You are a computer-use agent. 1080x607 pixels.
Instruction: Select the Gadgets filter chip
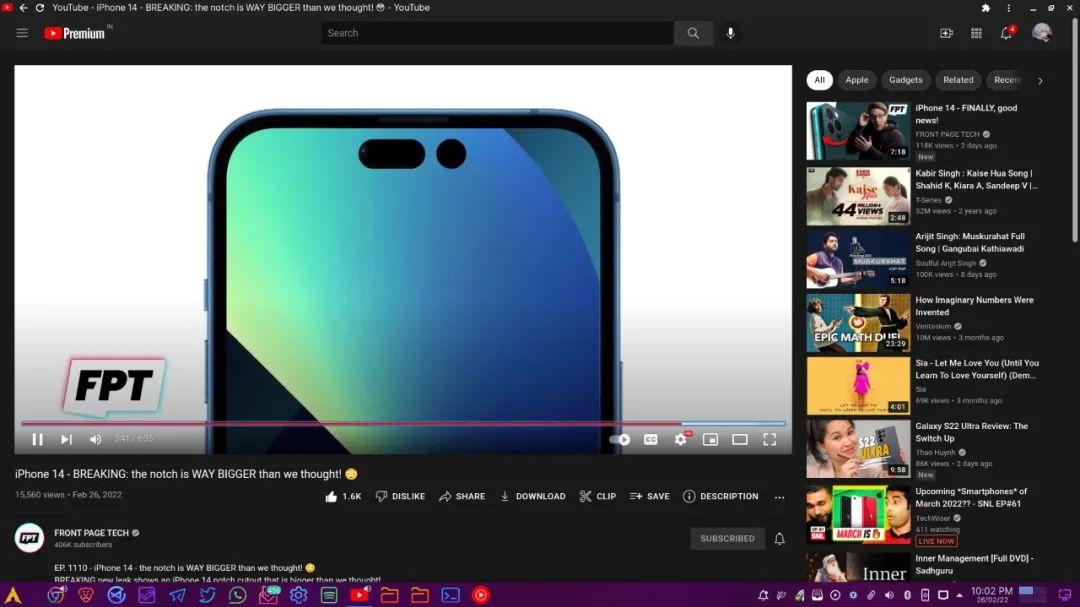(x=905, y=80)
